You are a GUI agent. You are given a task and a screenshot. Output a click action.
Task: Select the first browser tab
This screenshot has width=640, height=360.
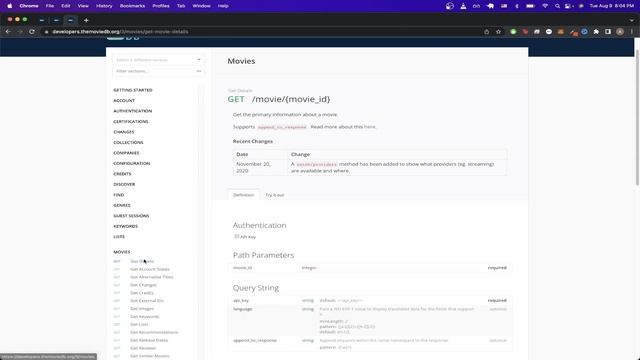tap(42, 20)
